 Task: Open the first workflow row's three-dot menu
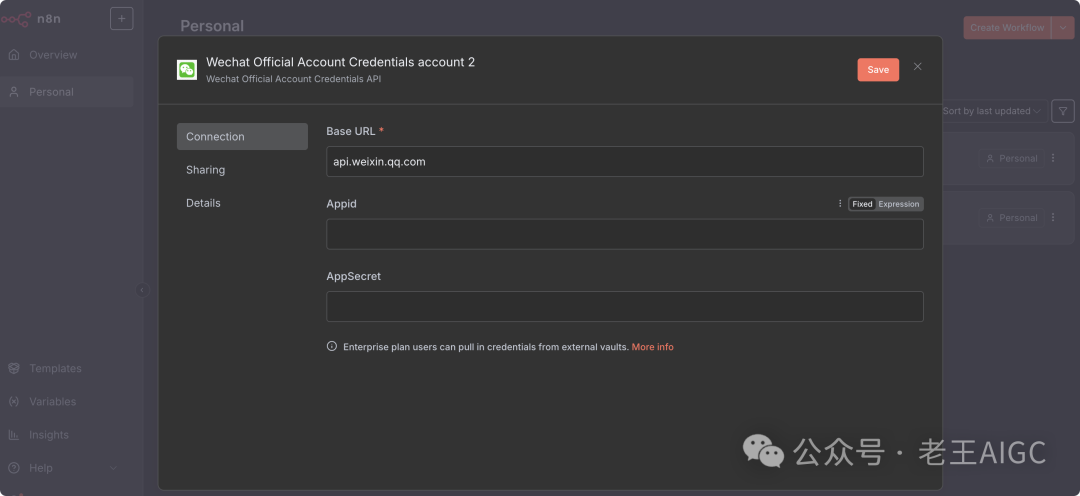[1052, 158]
